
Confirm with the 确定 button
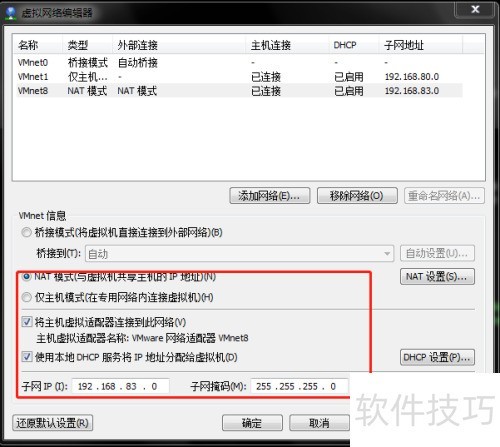252,423
